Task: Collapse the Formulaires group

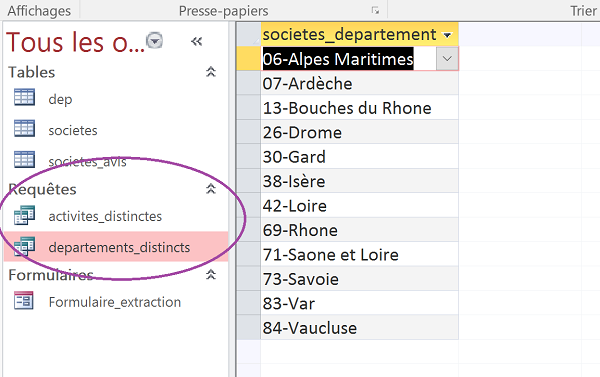Action: 211,274
